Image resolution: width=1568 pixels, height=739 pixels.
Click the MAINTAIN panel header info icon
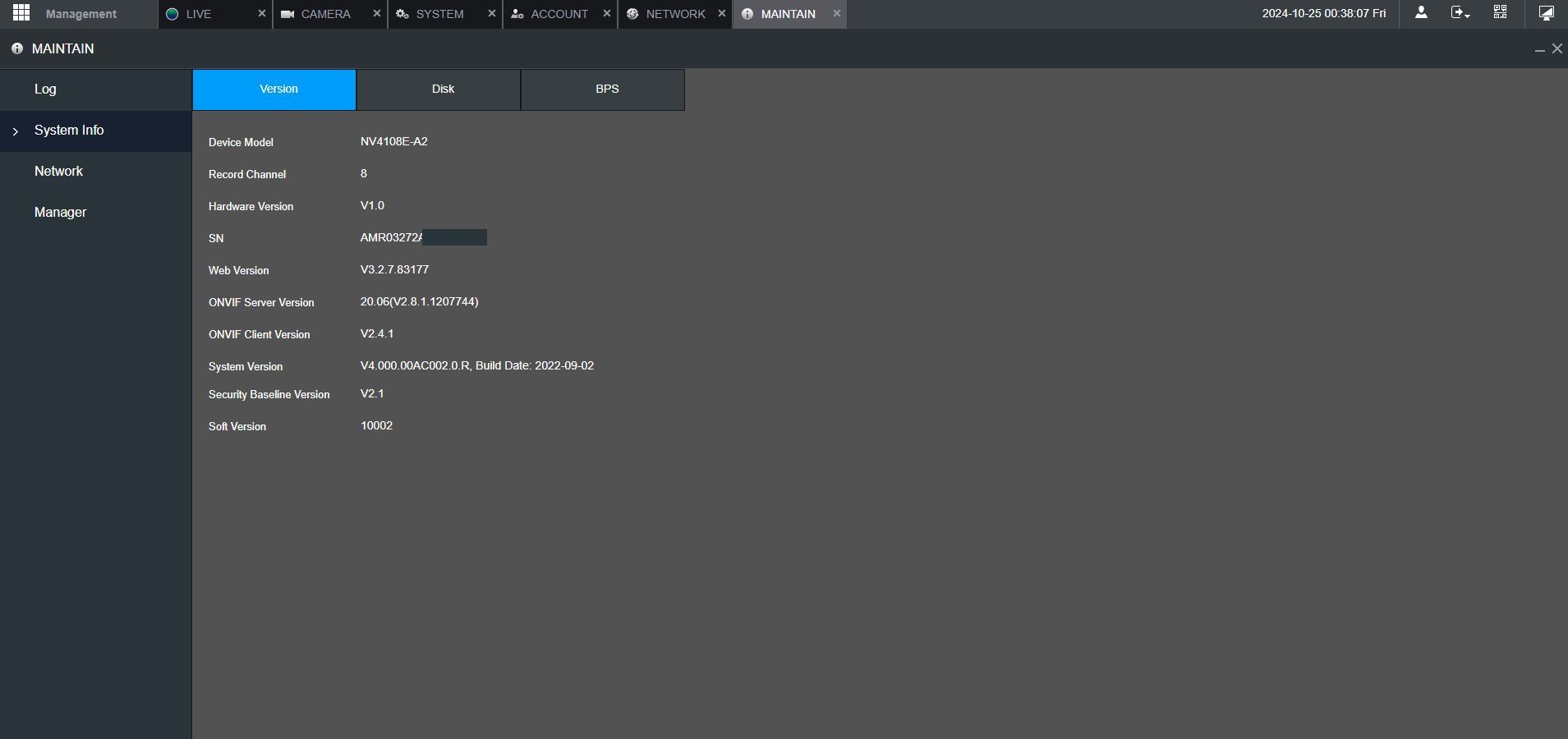(17, 48)
